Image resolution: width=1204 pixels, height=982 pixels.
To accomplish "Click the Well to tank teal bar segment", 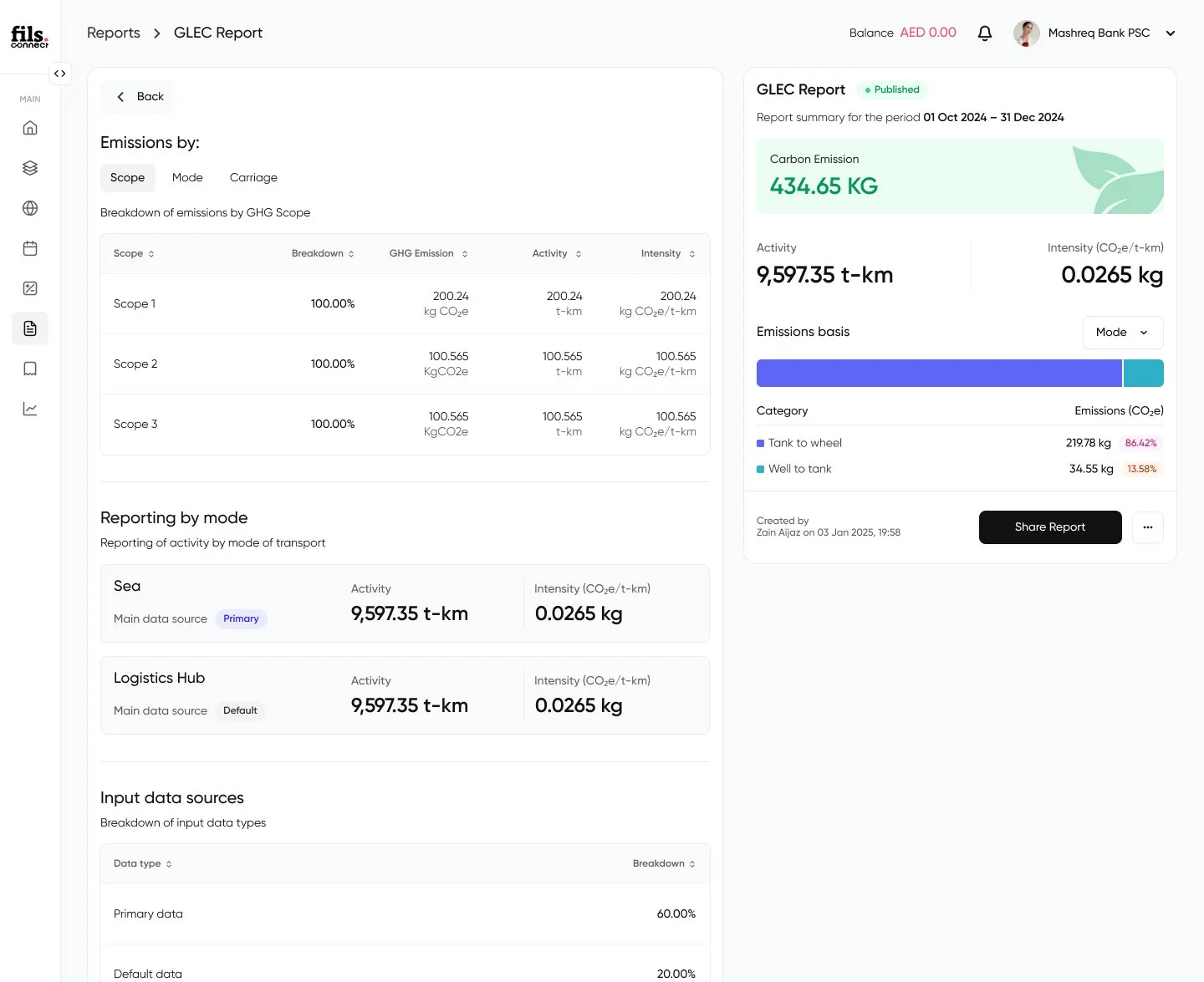I will (x=1144, y=374).
